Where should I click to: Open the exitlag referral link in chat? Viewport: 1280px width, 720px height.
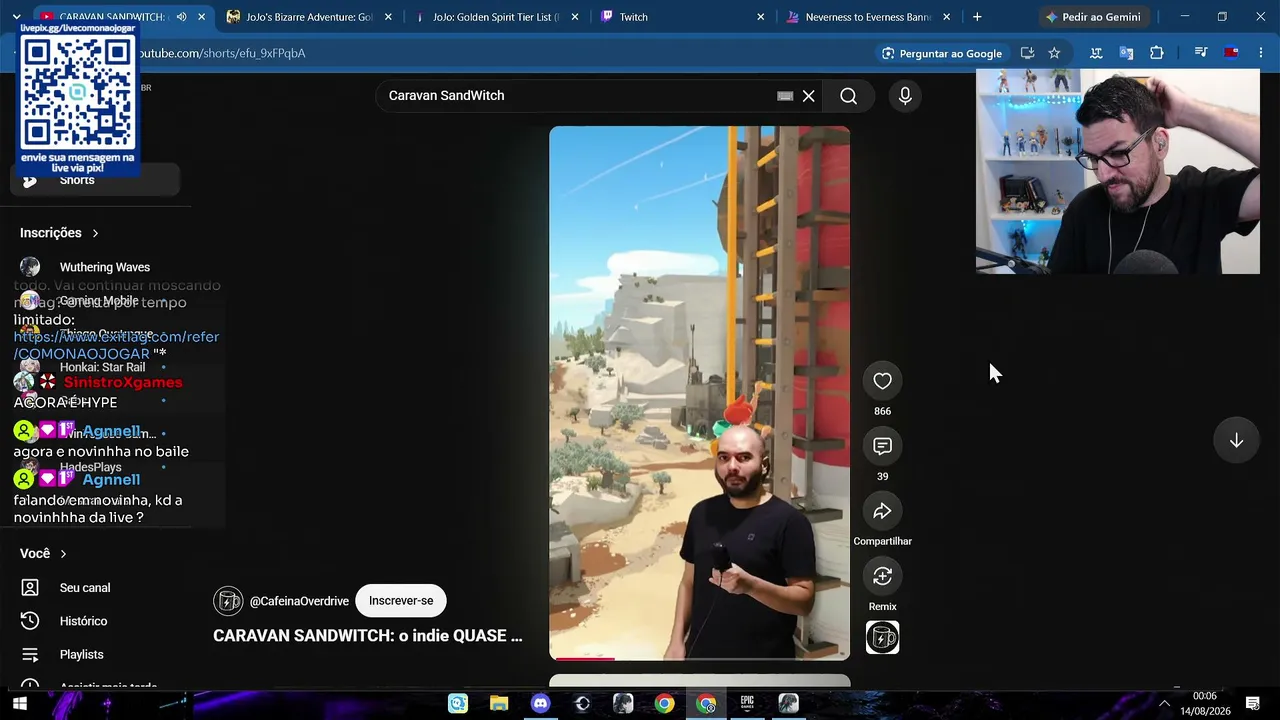[x=116, y=345]
